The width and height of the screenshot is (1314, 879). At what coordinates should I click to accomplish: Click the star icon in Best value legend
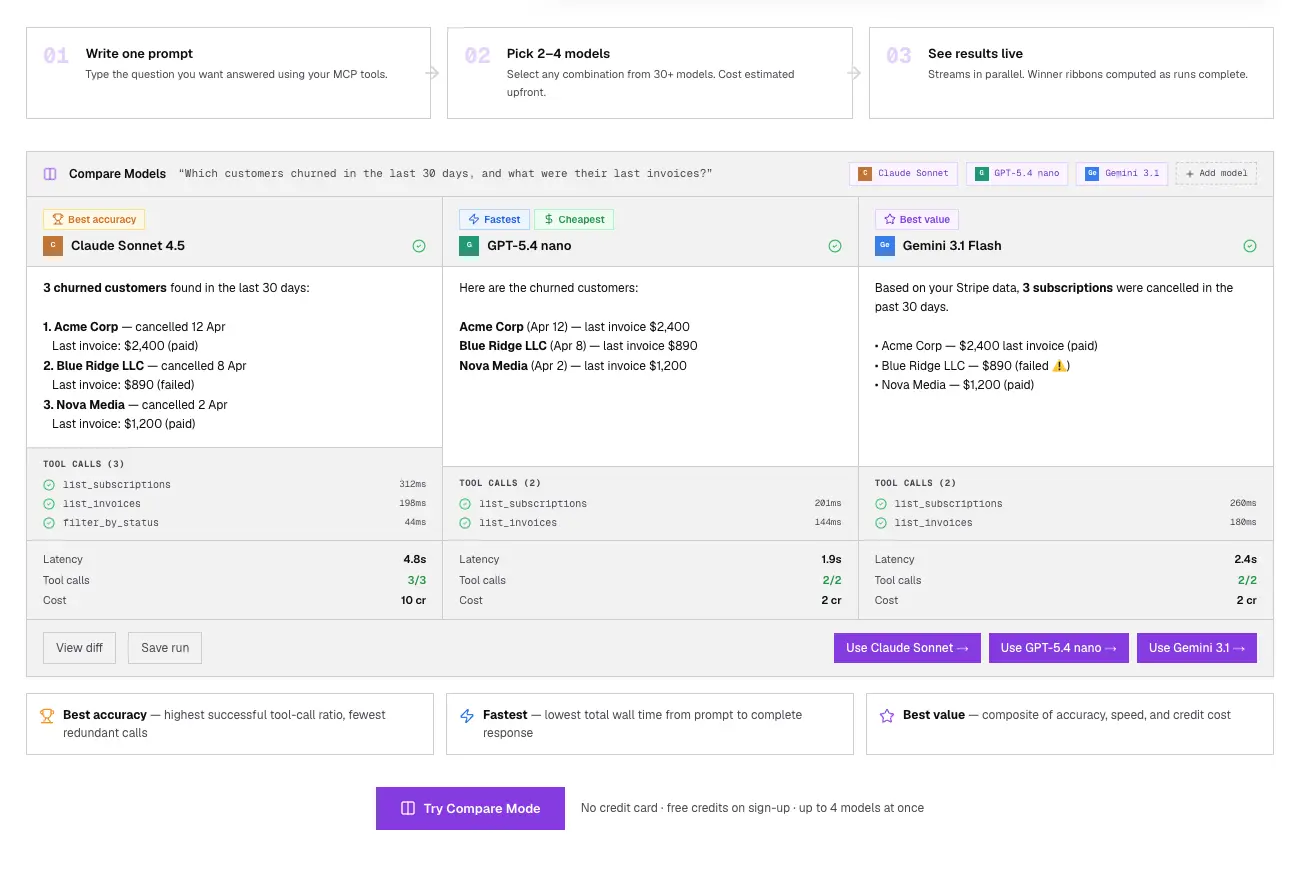pos(887,716)
